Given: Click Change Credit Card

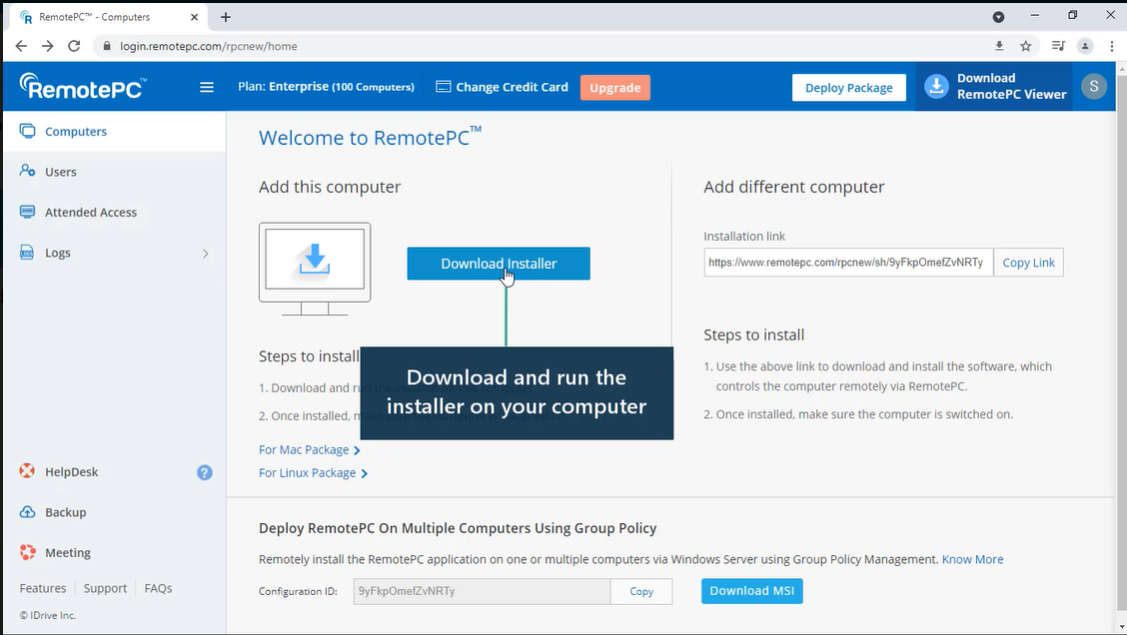Looking at the screenshot, I should coord(502,87).
